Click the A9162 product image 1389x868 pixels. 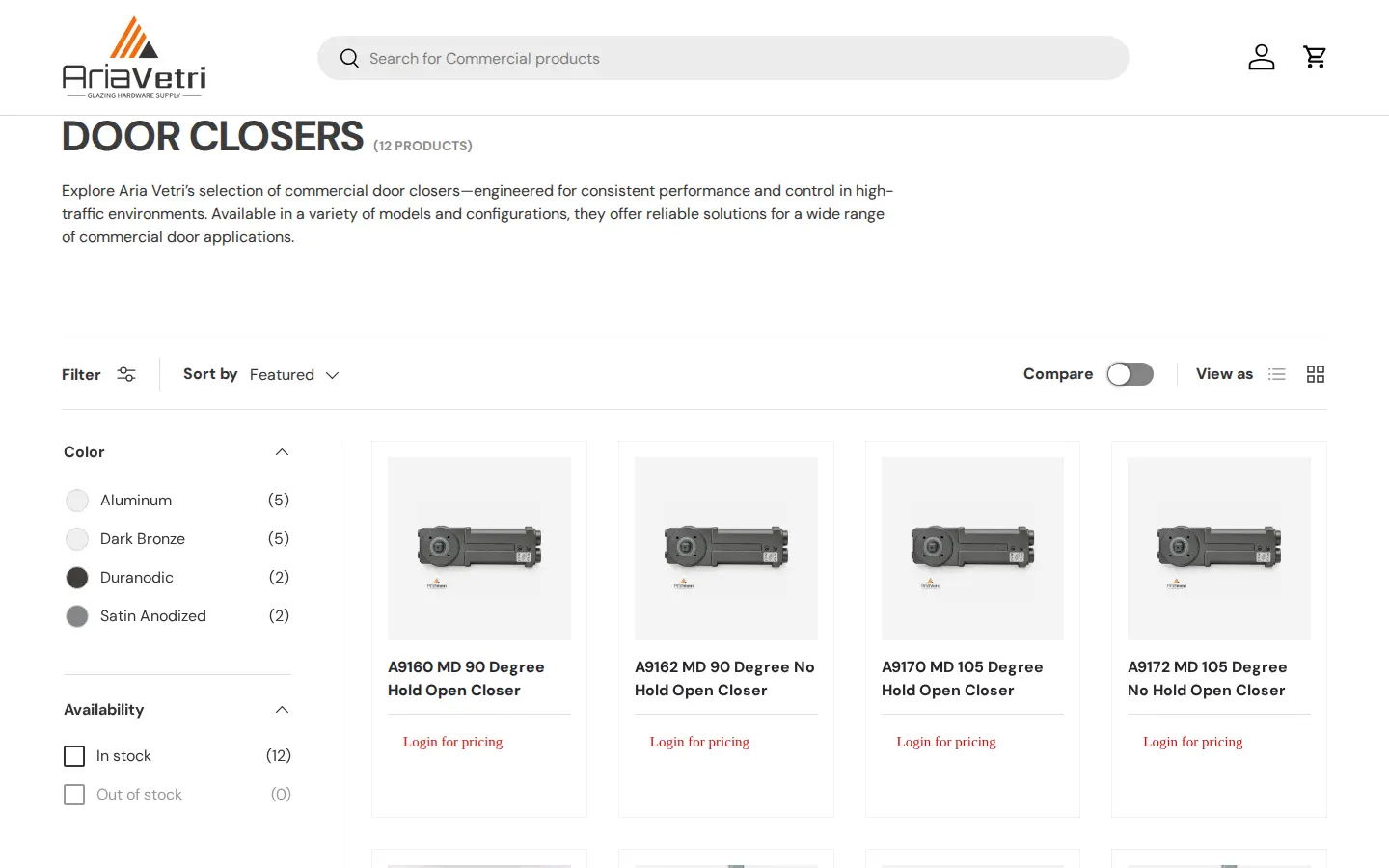point(726,549)
